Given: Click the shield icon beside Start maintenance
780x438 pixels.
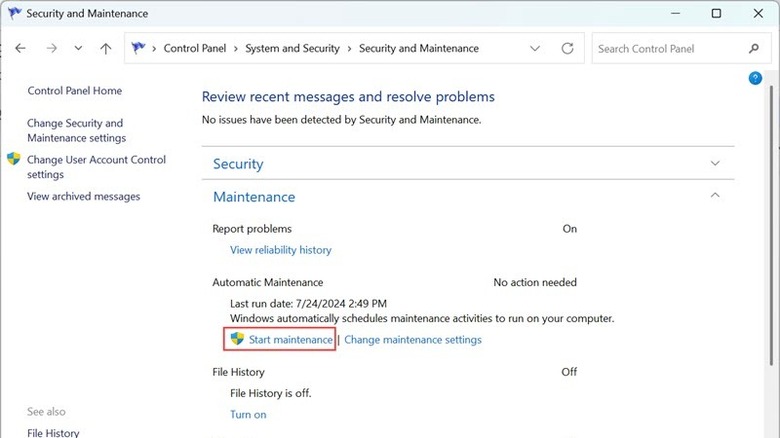Looking at the screenshot, I should 237,339.
